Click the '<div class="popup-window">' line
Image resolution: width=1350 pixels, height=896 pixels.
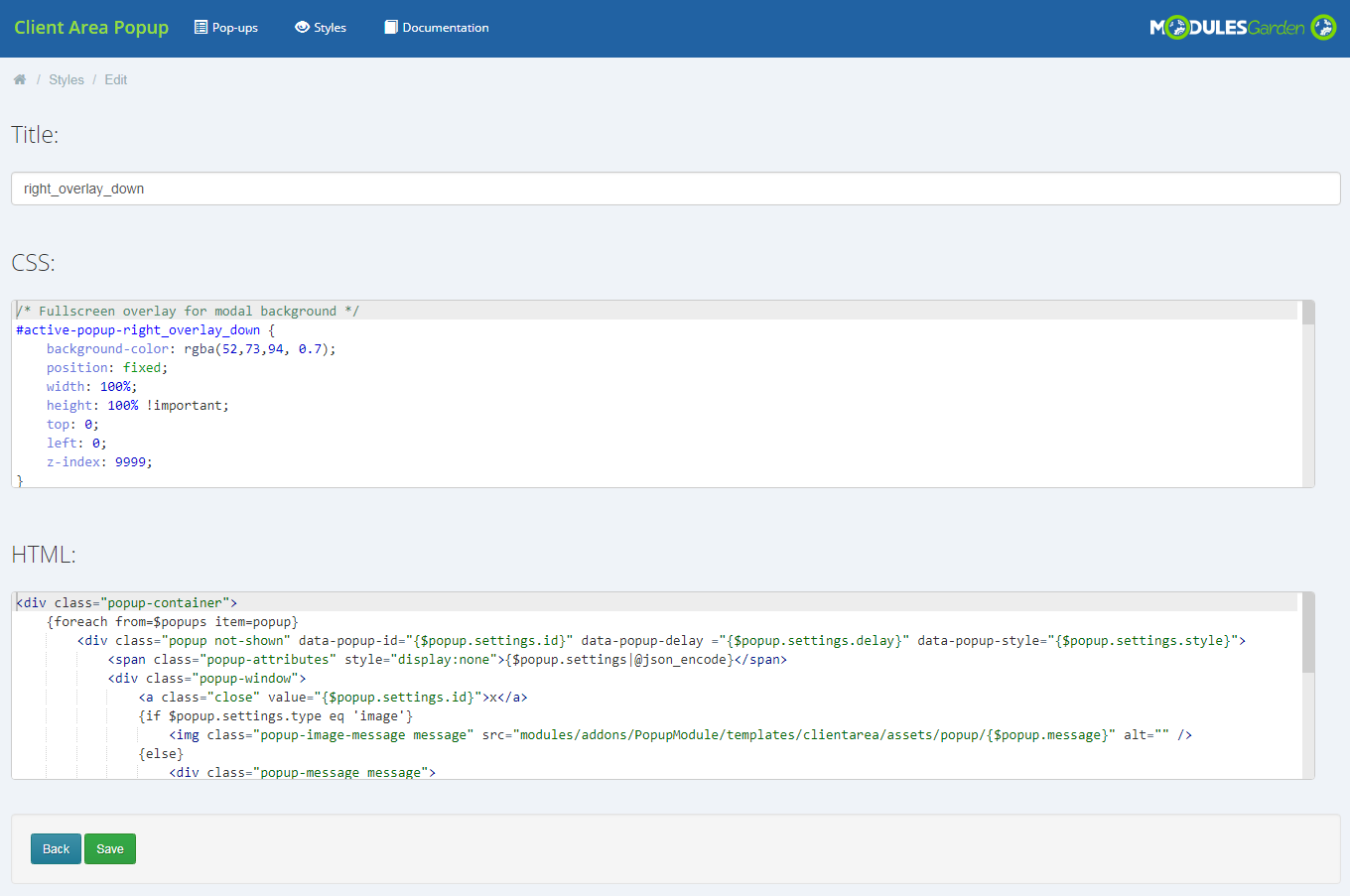(x=207, y=678)
